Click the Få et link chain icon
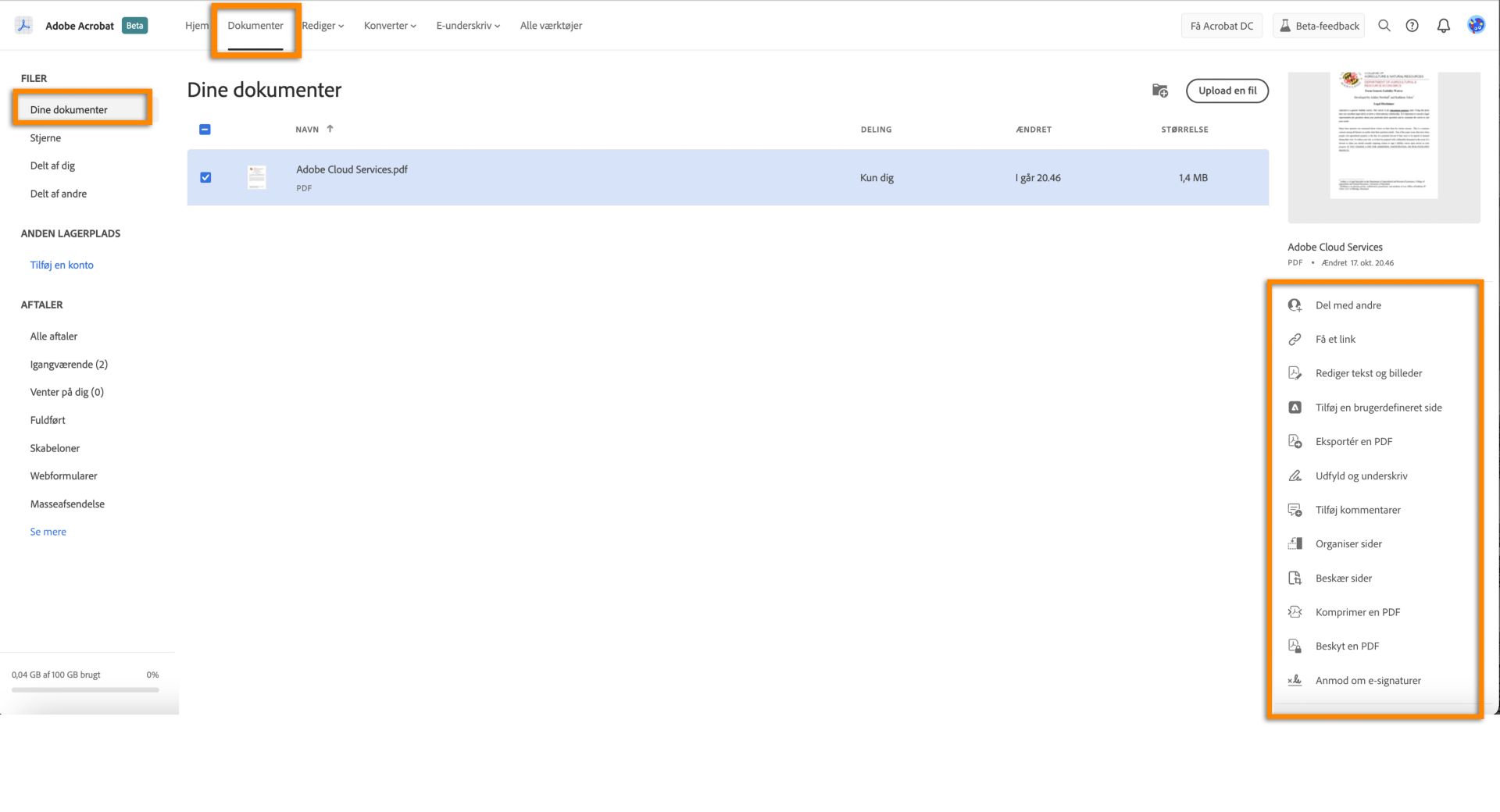1500x812 pixels. point(1295,340)
